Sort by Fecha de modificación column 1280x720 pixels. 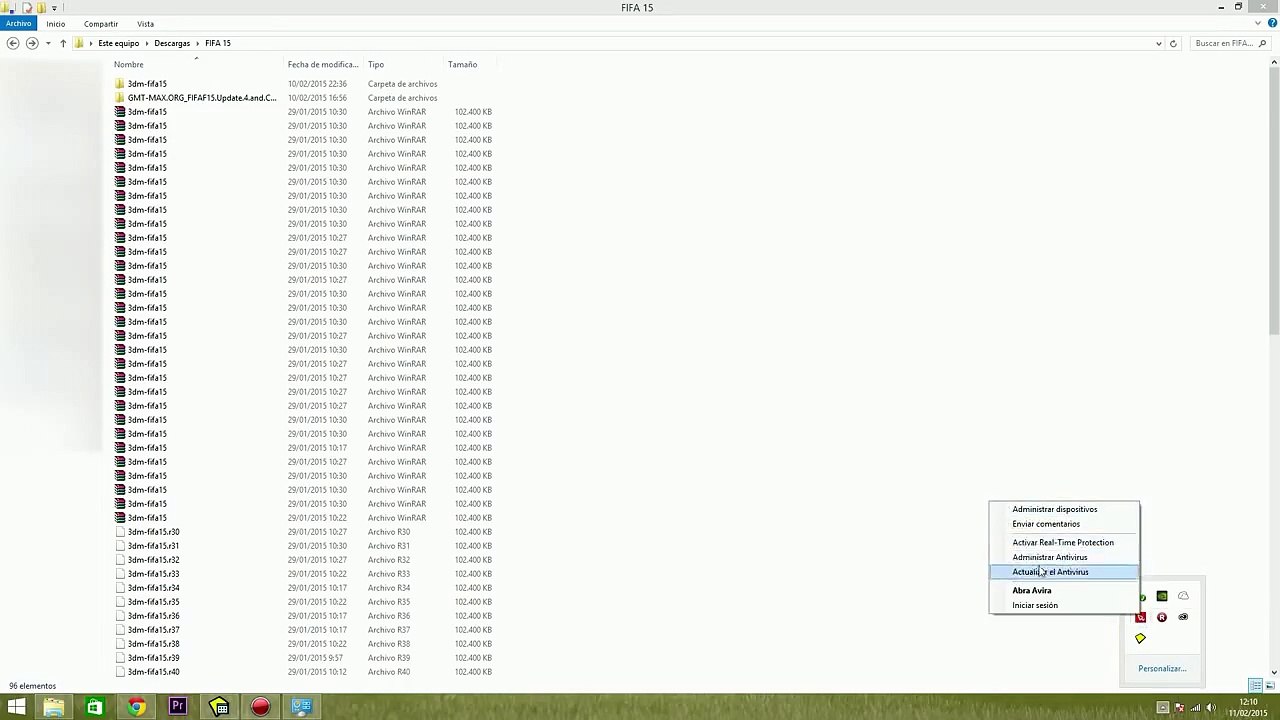[x=323, y=65]
